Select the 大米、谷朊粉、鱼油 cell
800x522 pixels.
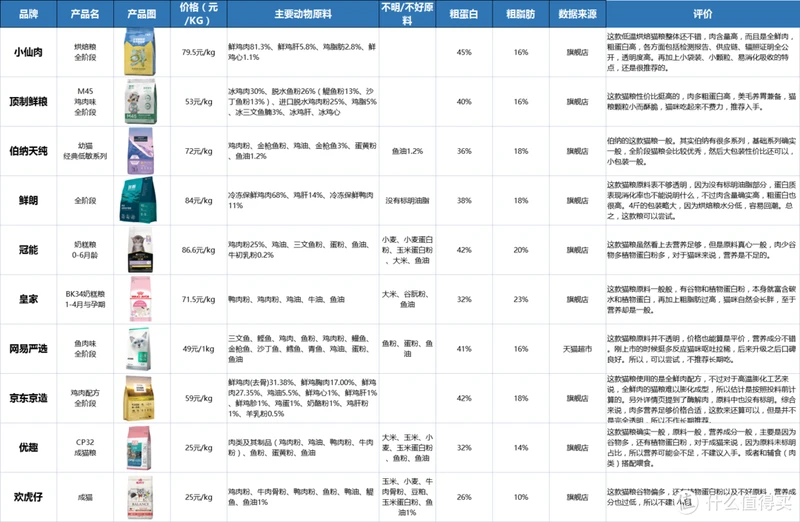407,299
